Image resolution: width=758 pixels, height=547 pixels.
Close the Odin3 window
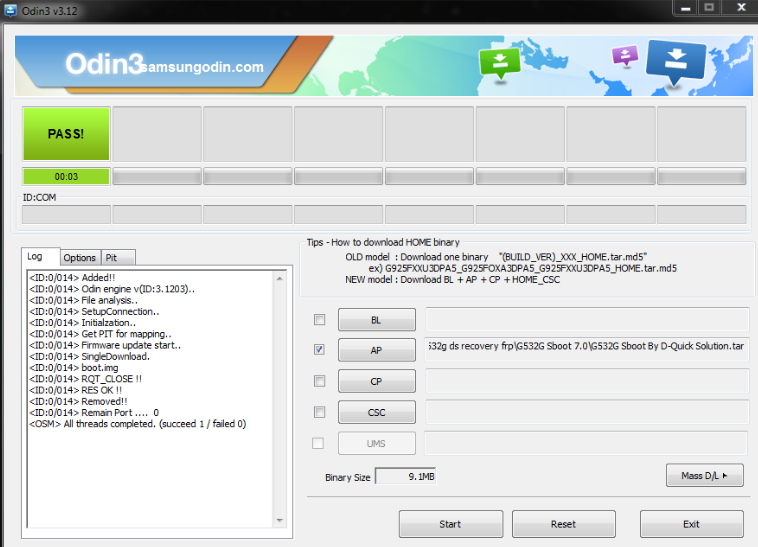tap(741, 8)
